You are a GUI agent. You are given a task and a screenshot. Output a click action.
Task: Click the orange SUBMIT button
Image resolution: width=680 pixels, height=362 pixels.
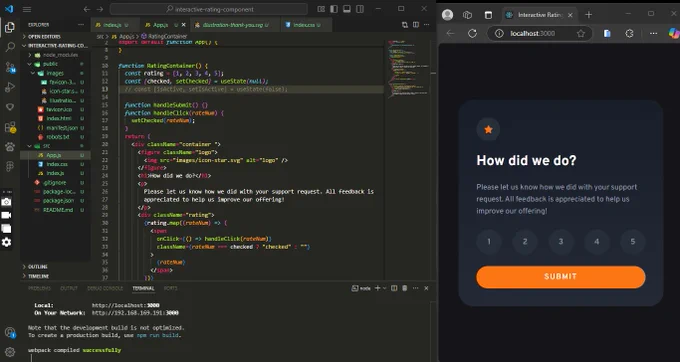tap(561, 277)
